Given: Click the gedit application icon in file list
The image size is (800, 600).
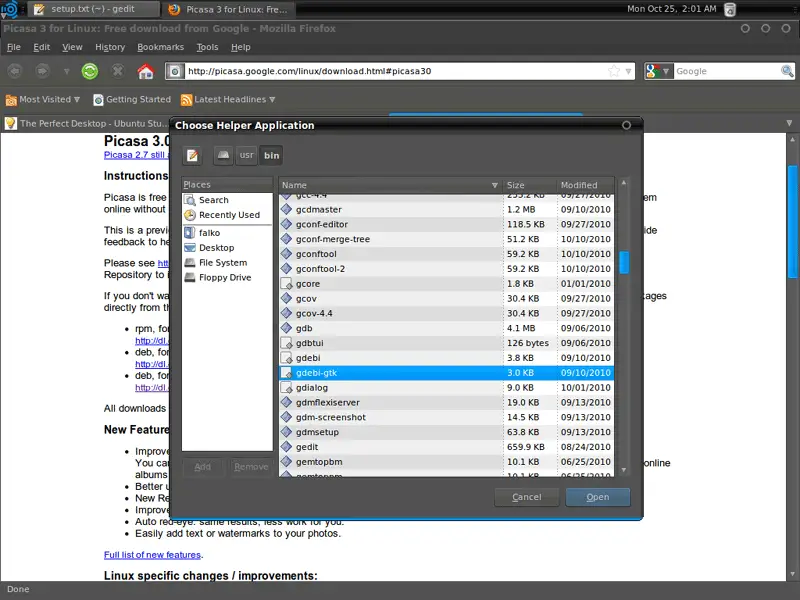Looking at the screenshot, I should pyautogui.click(x=287, y=447).
